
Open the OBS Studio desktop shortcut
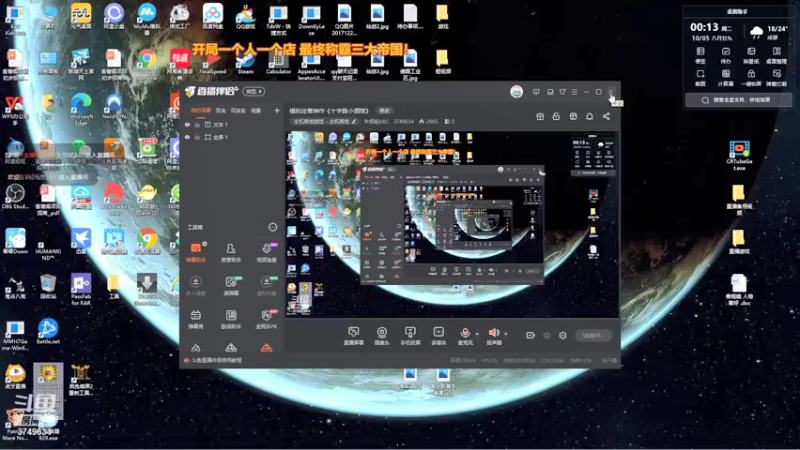[x=15, y=197]
